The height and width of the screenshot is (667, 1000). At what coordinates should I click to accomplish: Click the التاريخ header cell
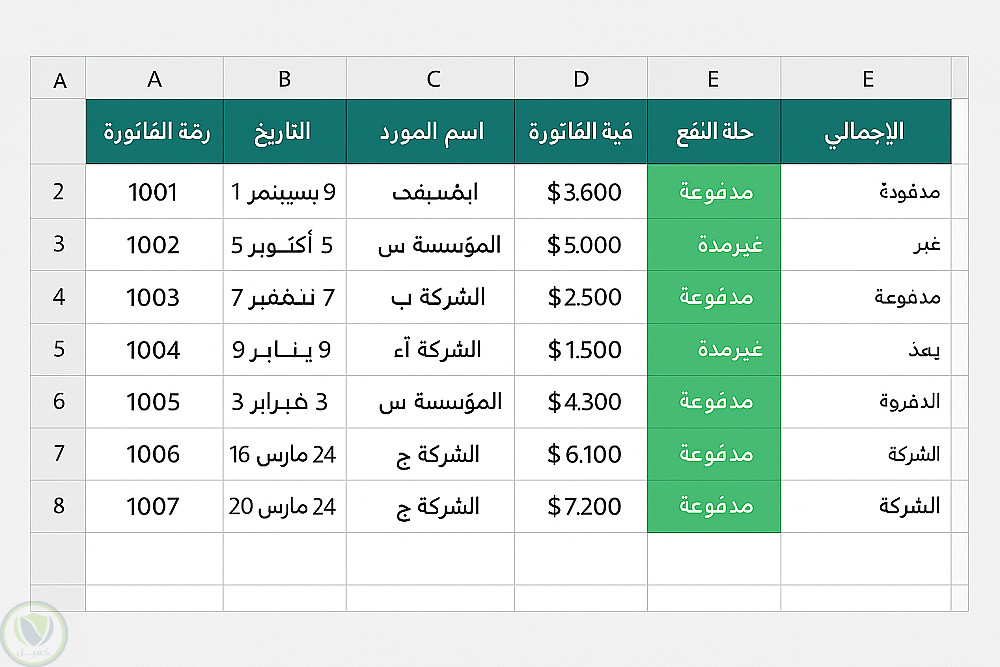(285, 131)
